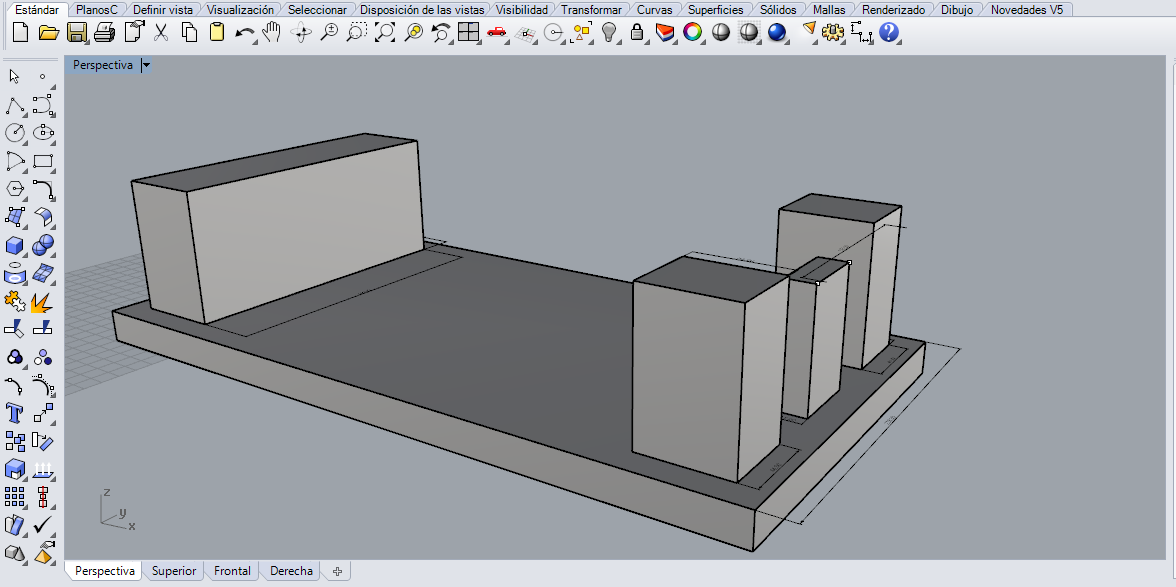Open the Sólidos toolbar tab

click(x=778, y=9)
